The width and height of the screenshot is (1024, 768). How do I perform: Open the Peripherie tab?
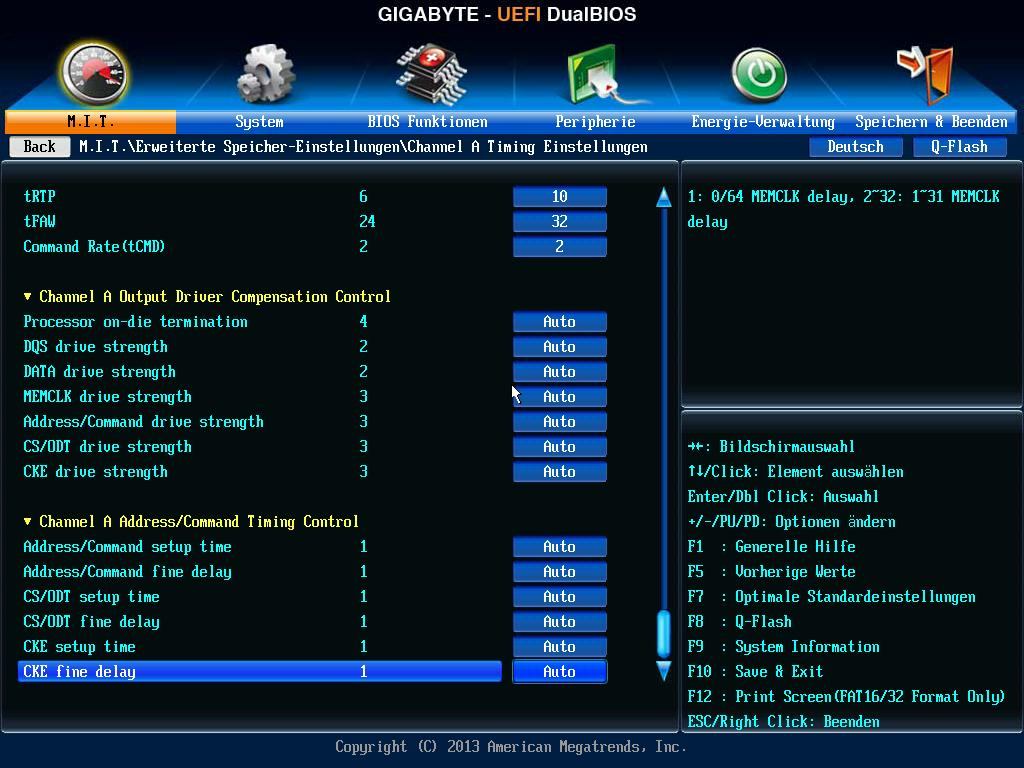point(595,121)
